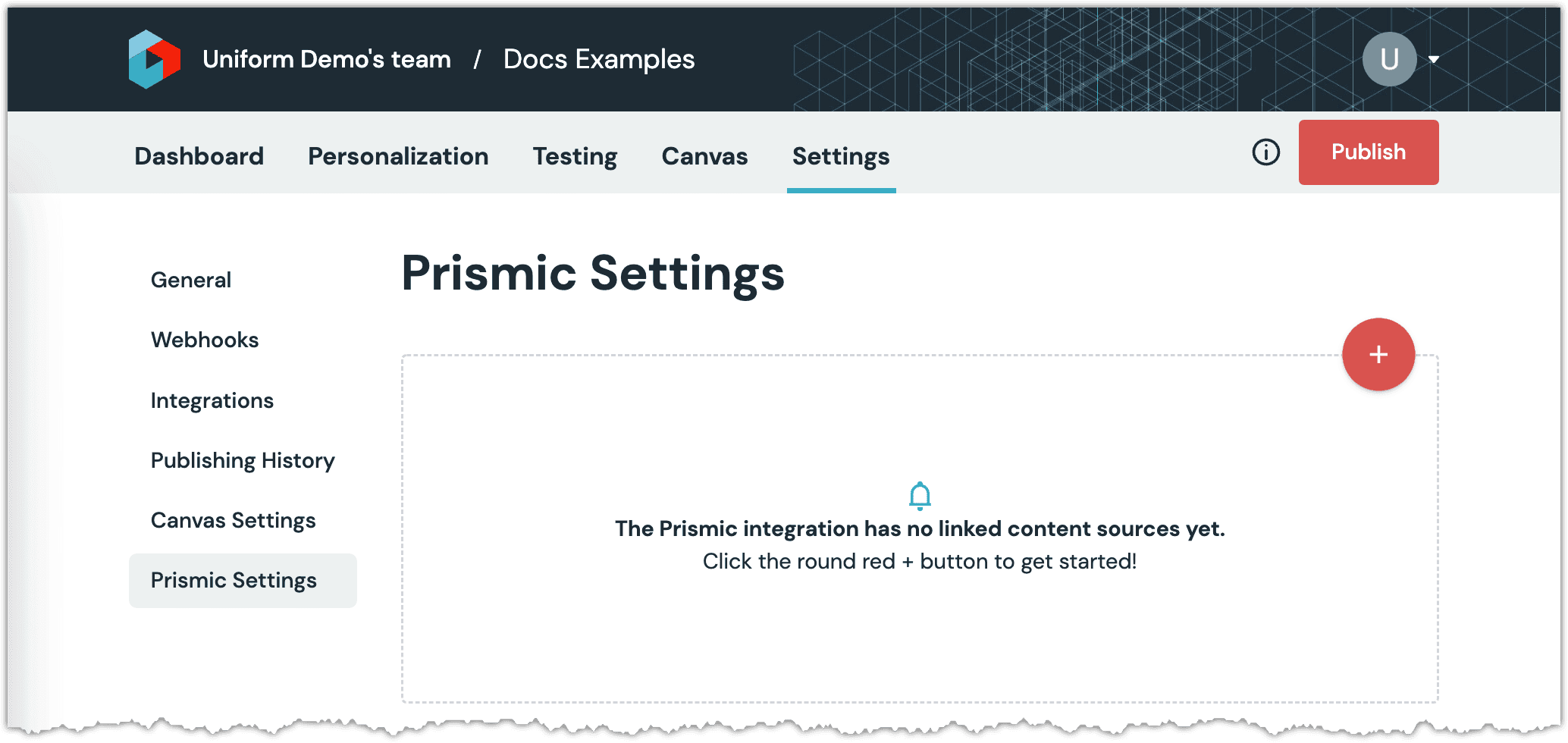Expand the account dropdown arrow
The height and width of the screenshot is (743, 1568).
click(x=1434, y=59)
